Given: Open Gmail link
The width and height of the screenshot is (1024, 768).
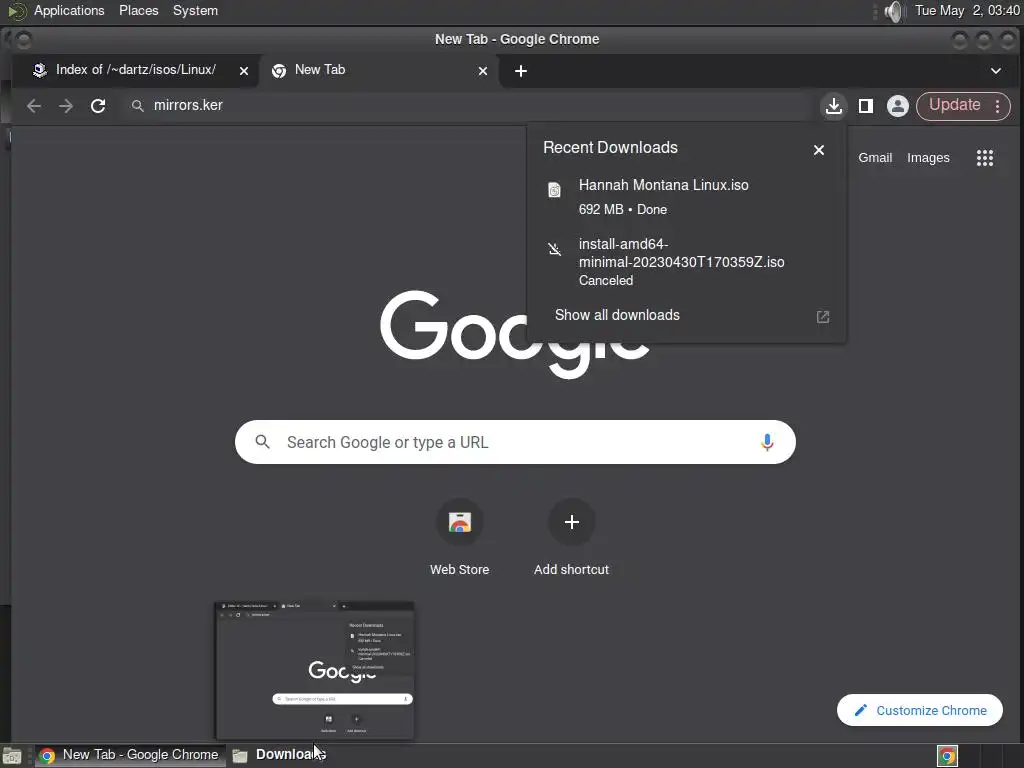Looking at the screenshot, I should tap(875, 157).
